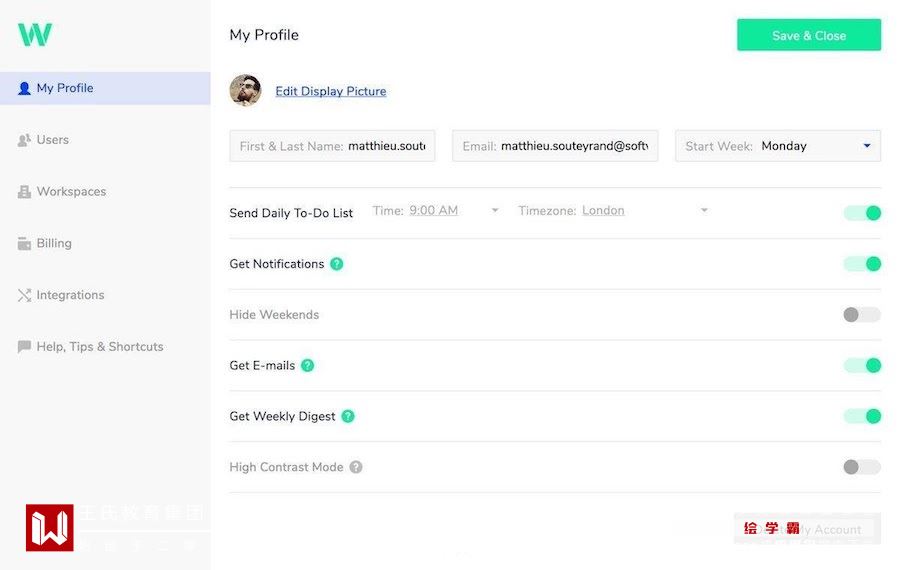Image resolution: width=900 pixels, height=570 pixels.
Task: Click help icon next to High Contrast Mode
Action: tap(356, 467)
